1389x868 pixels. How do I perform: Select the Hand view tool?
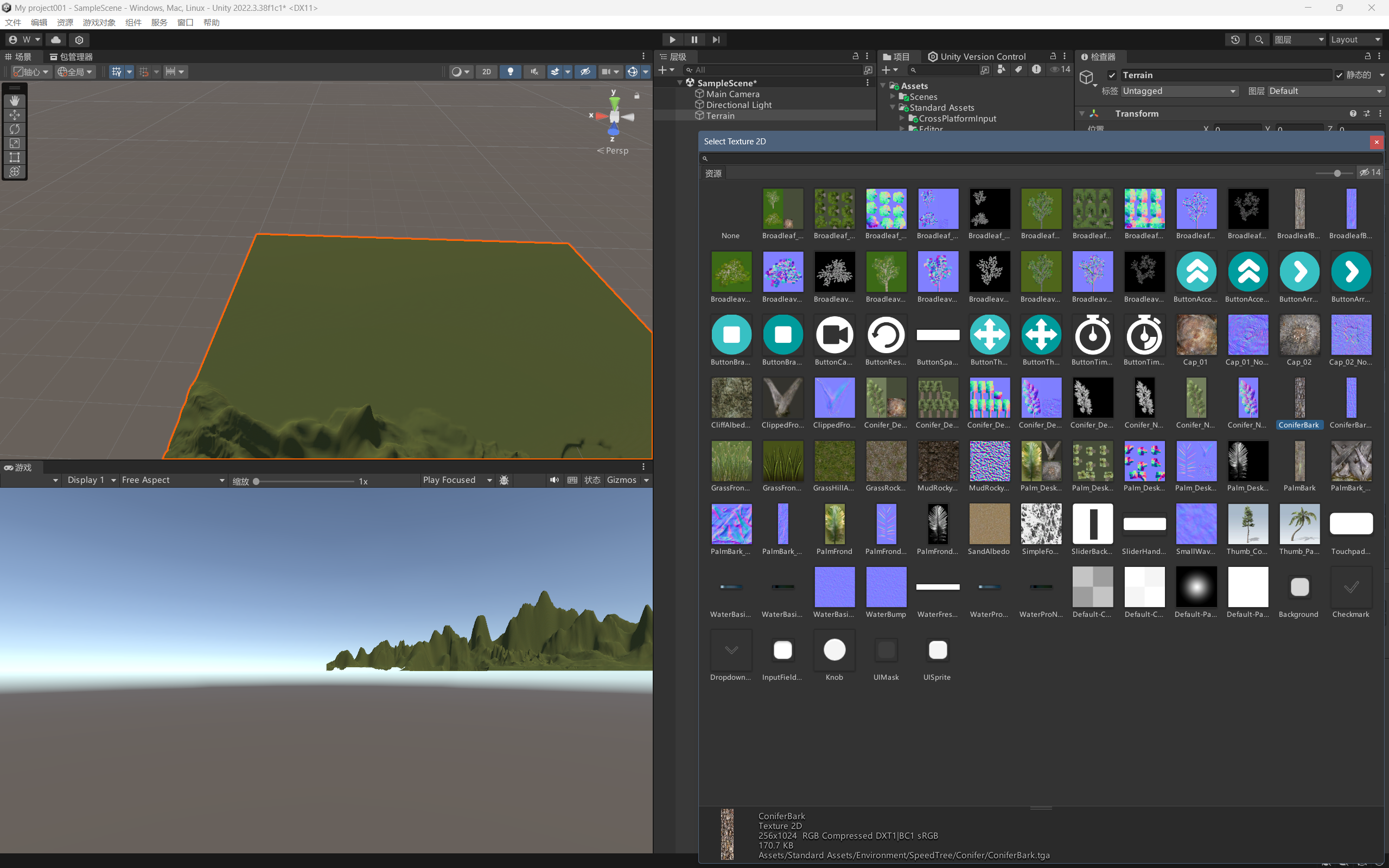(x=14, y=100)
